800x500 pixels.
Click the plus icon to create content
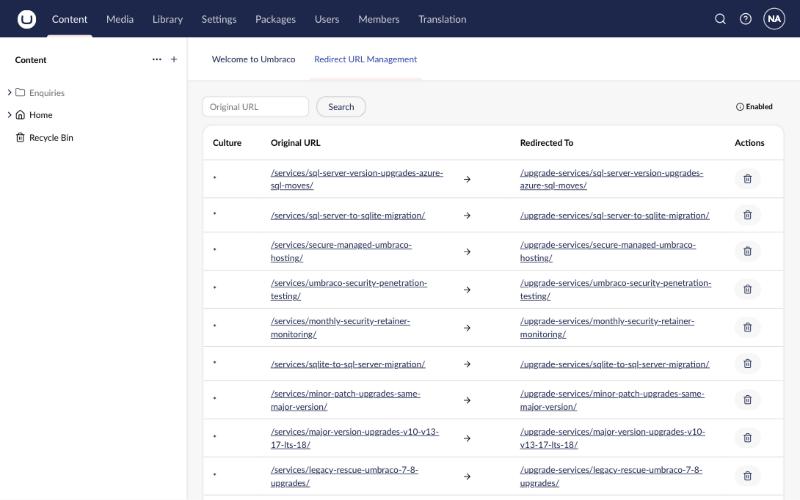[174, 59]
